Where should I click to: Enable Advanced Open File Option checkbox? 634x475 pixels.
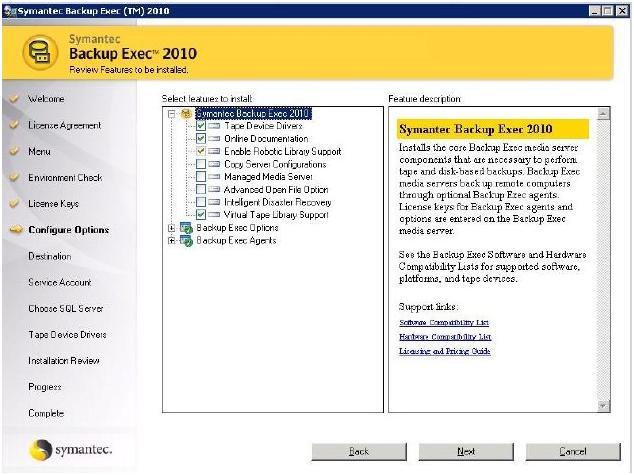(x=201, y=189)
